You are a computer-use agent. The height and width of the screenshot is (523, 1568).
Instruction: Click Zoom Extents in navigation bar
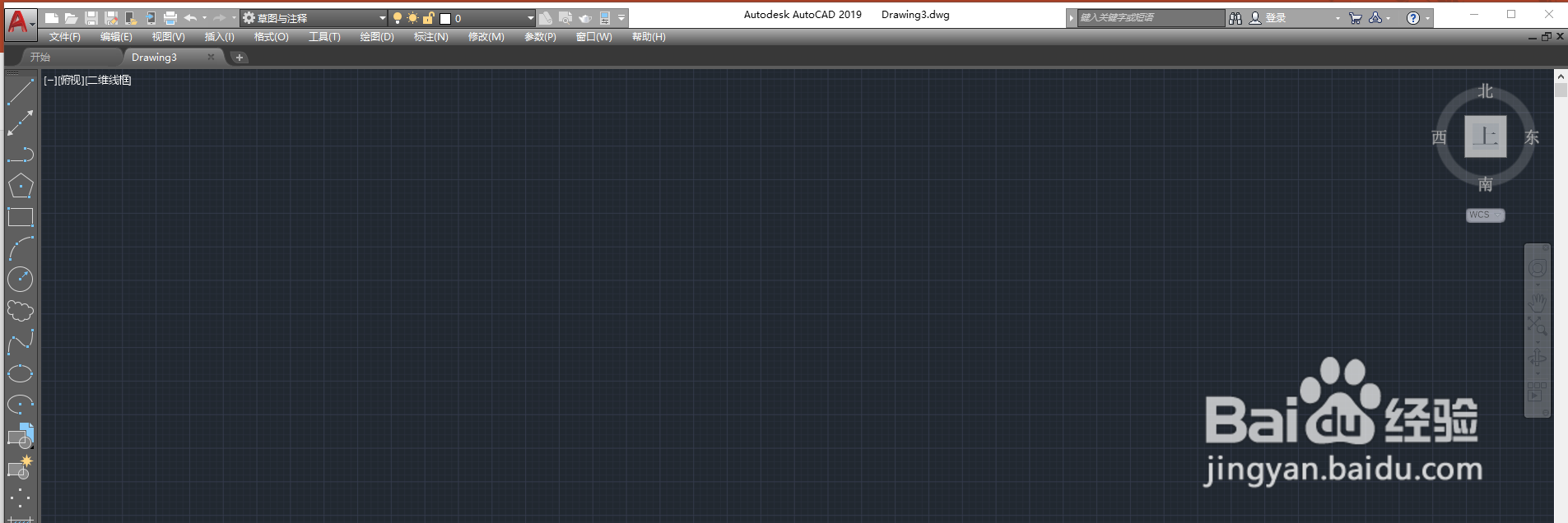point(1537,326)
